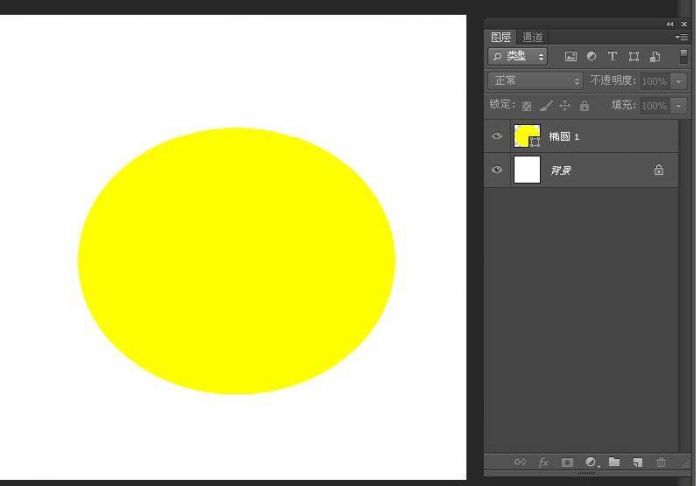Click the pixel layer filter icon
The width and height of the screenshot is (700, 486).
pos(571,57)
